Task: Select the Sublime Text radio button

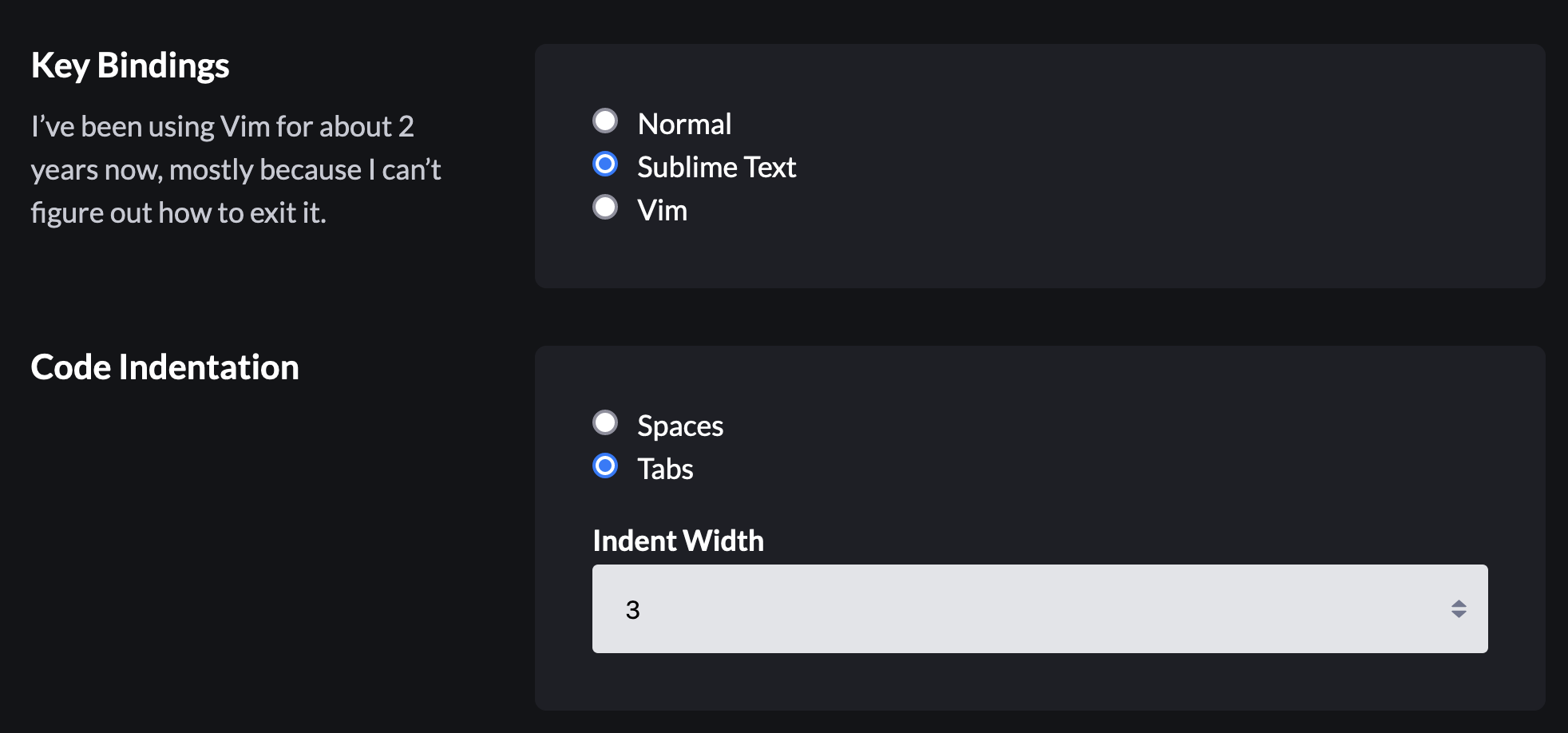Action: click(605, 164)
